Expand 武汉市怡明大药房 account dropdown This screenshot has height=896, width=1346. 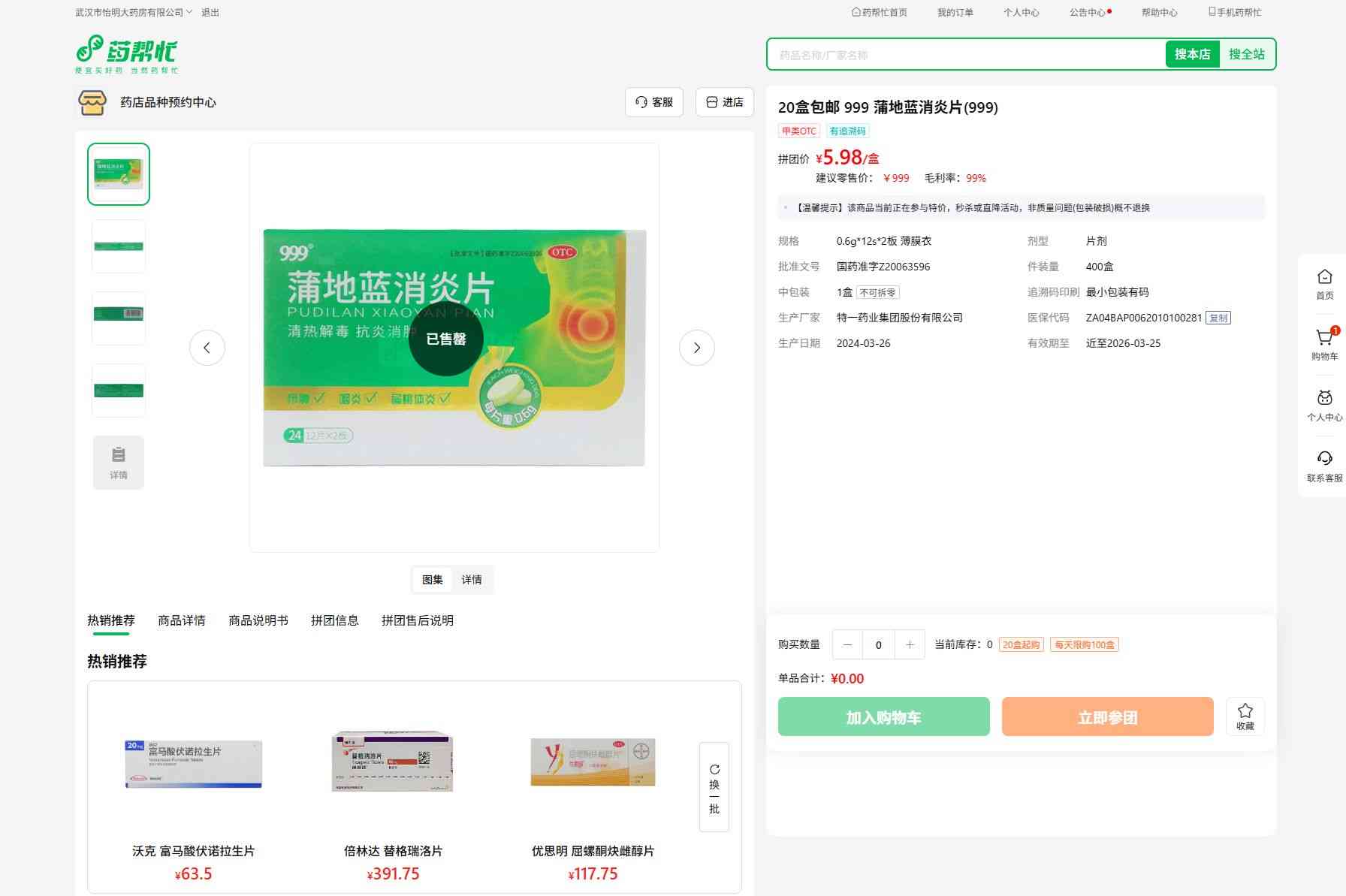tap(134, 12)
